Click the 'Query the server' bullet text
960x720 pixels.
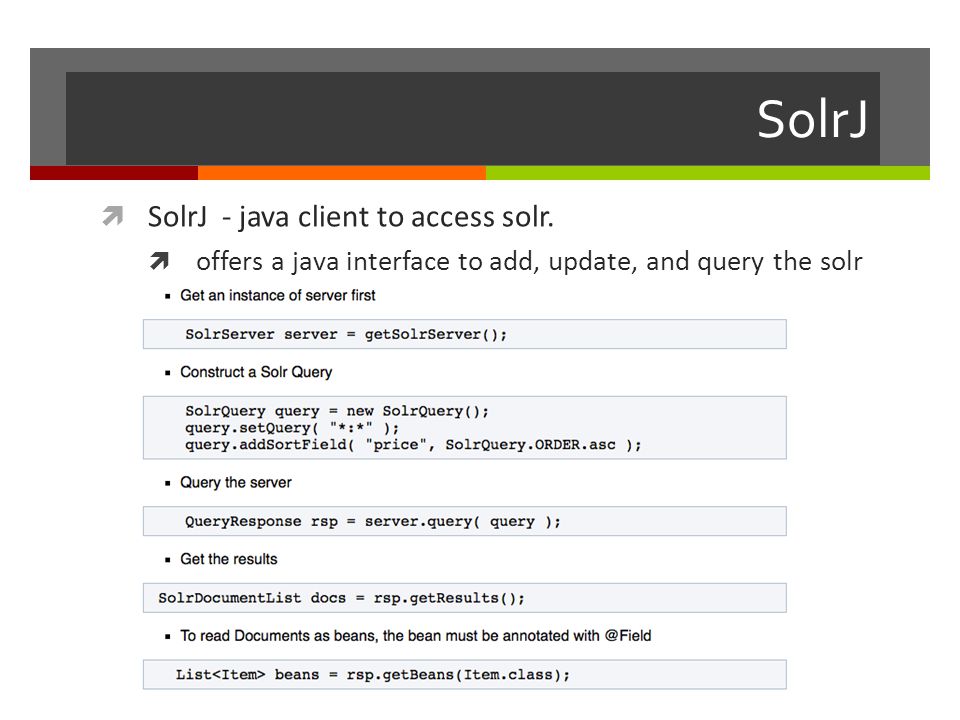[236, 482]
